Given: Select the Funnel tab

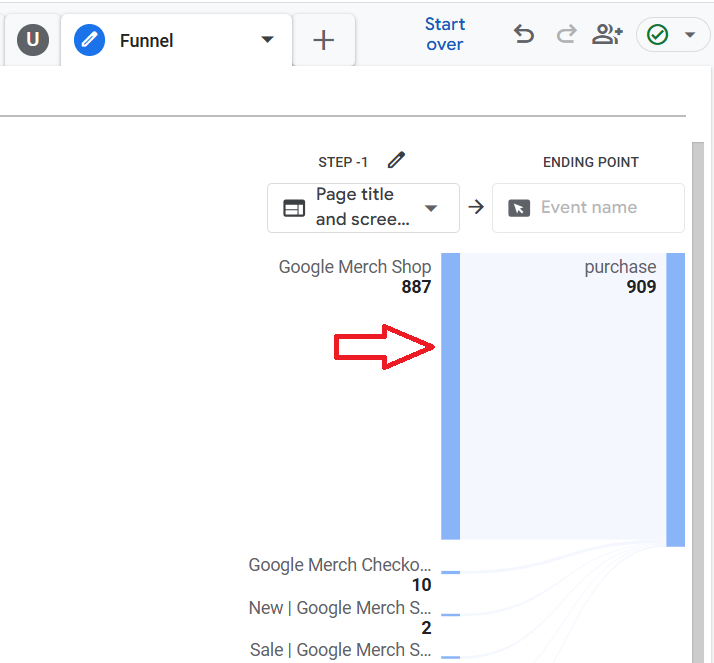Looking at the screenshot, I should 176,40.
